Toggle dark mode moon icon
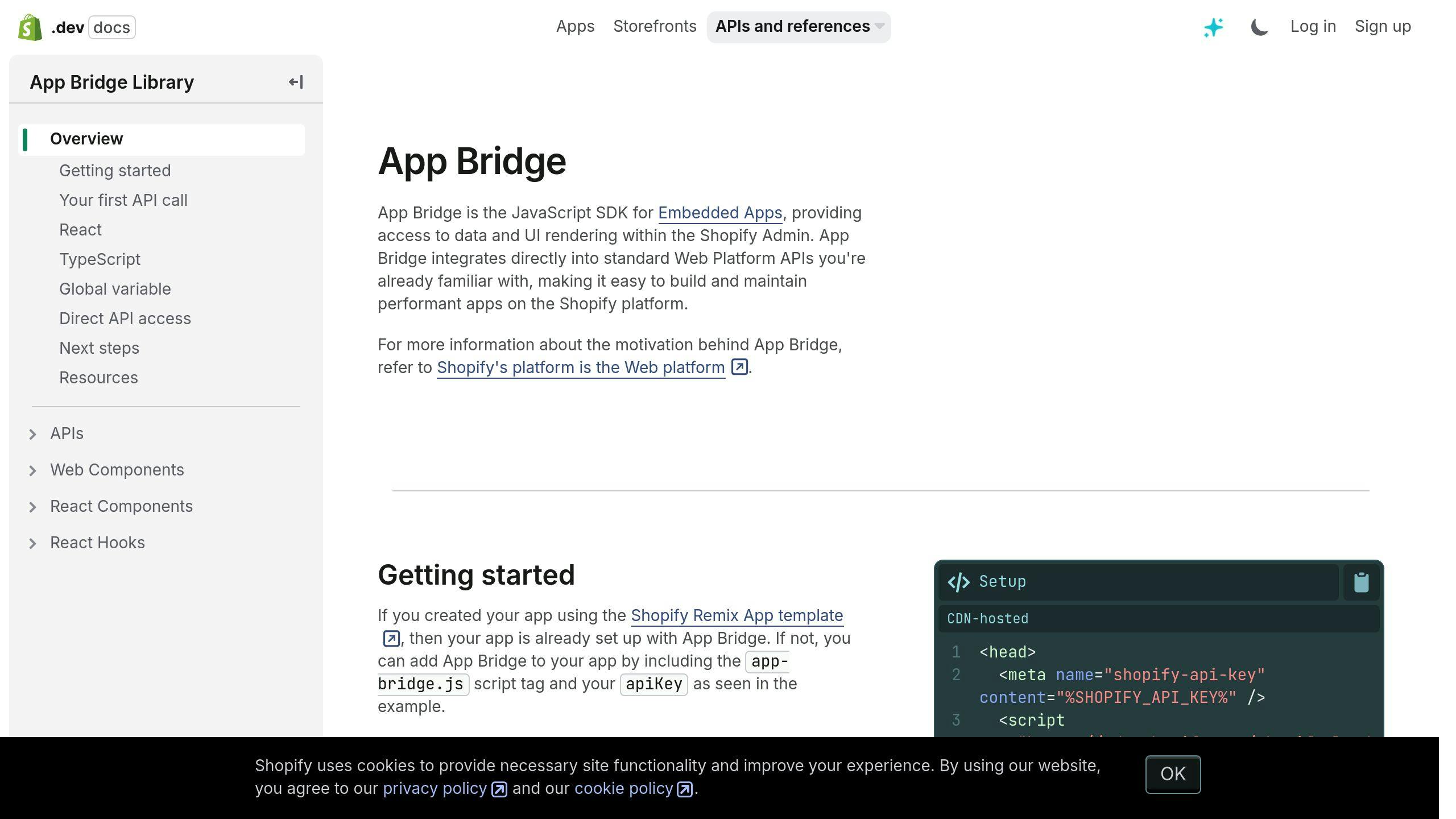The width and height of the screenshot is (1456, 819). (x=1260, y=27)
